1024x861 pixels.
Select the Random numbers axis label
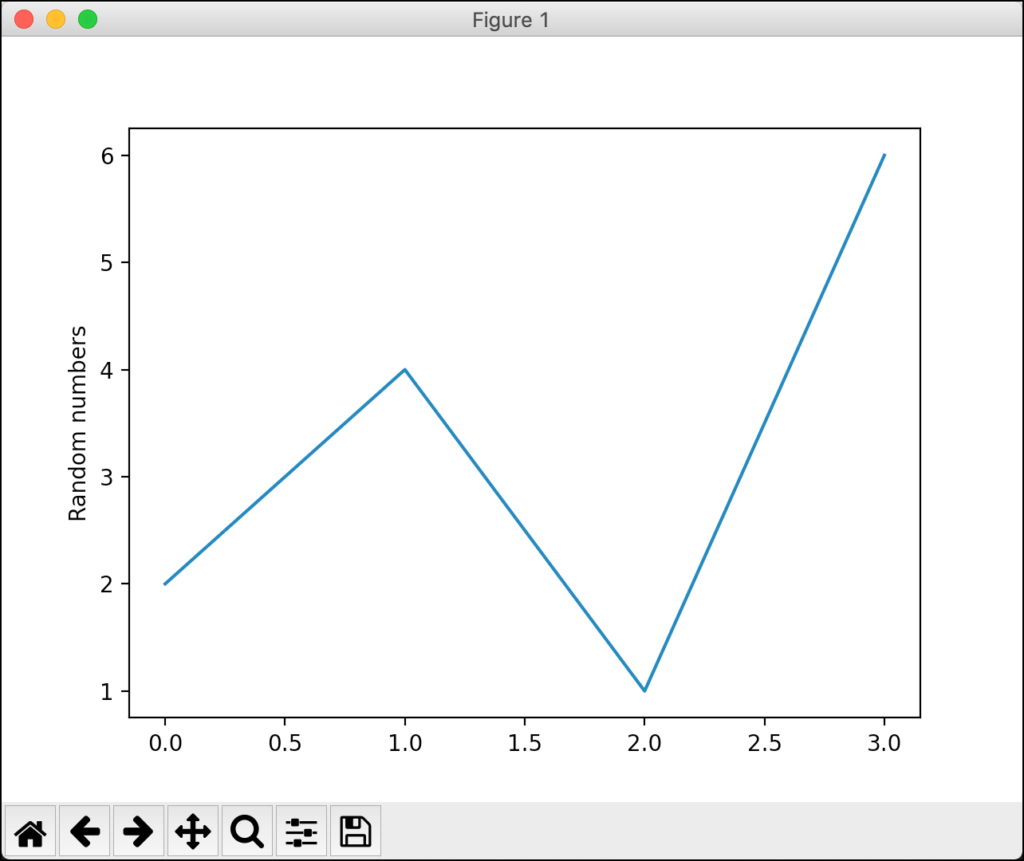click(x=76, y=420)
